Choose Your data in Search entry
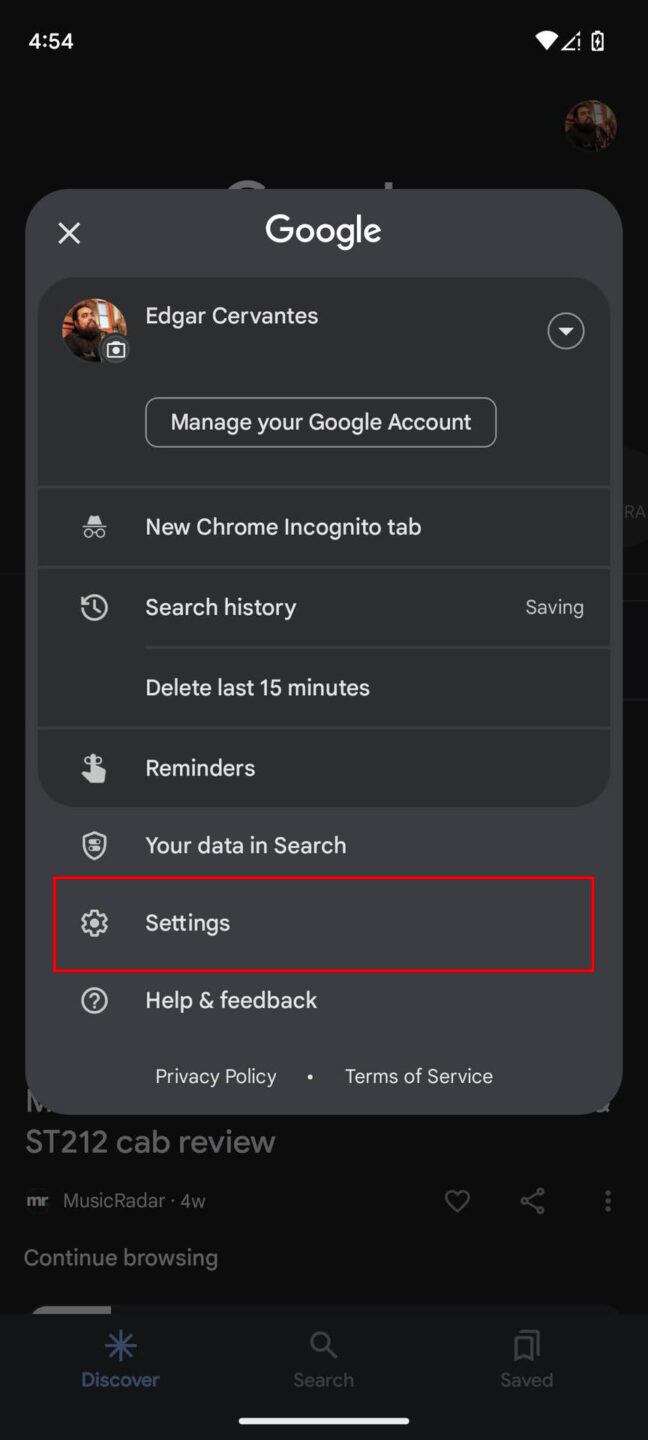The width and height of the screenshot is (648, 1440). coord(245,845)
